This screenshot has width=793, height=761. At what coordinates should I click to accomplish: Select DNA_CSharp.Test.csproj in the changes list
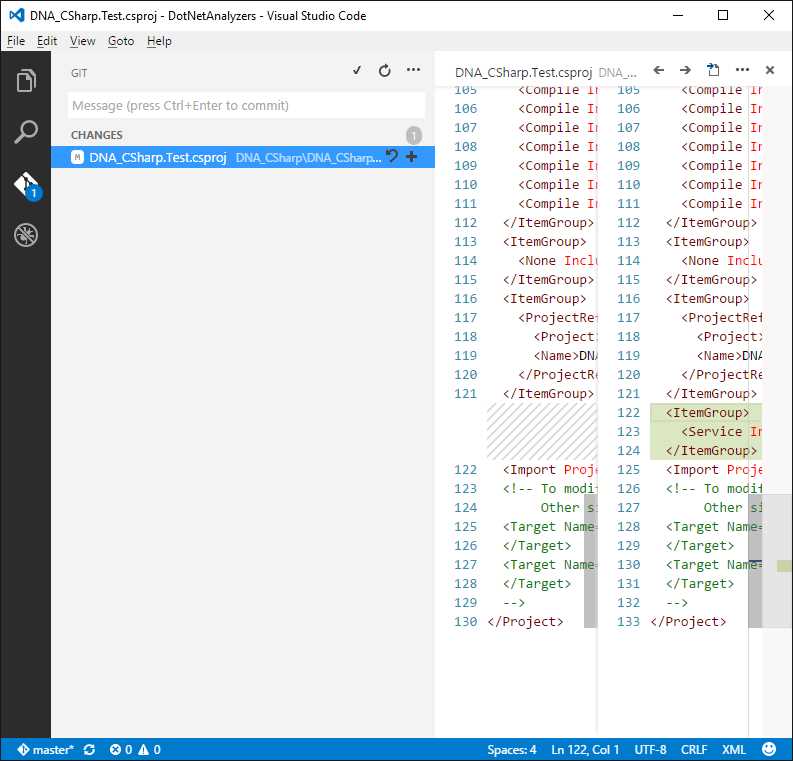point(243,157)
